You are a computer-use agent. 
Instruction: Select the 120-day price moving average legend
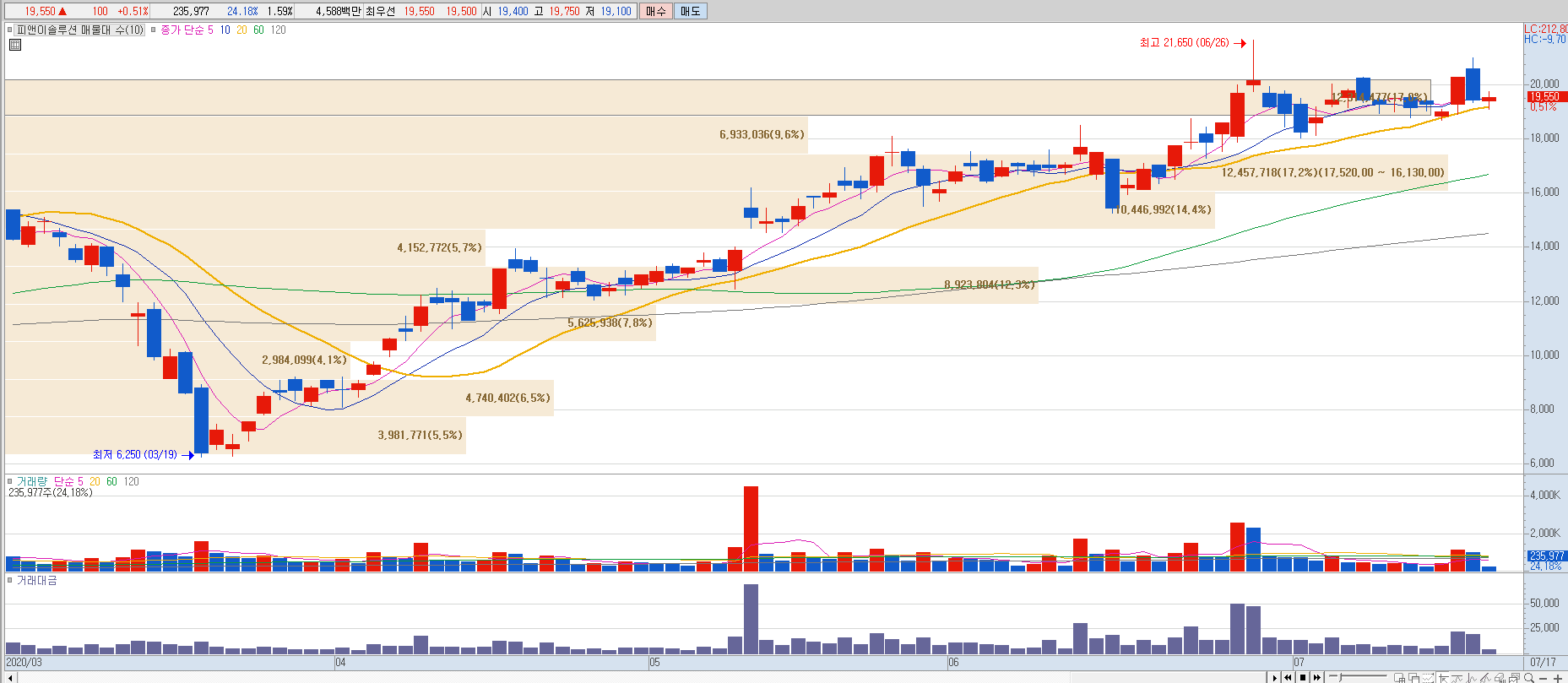point(278,30)
